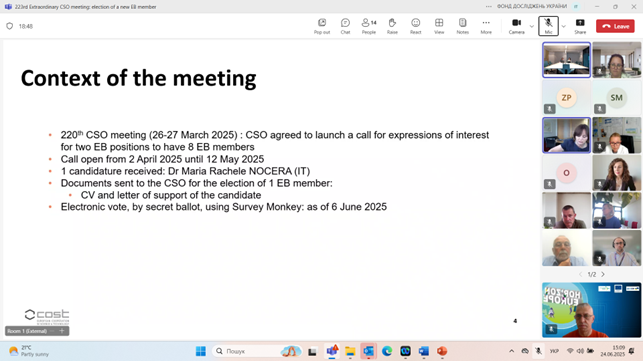Click the COST logo on slide

[x=47, y=317]
